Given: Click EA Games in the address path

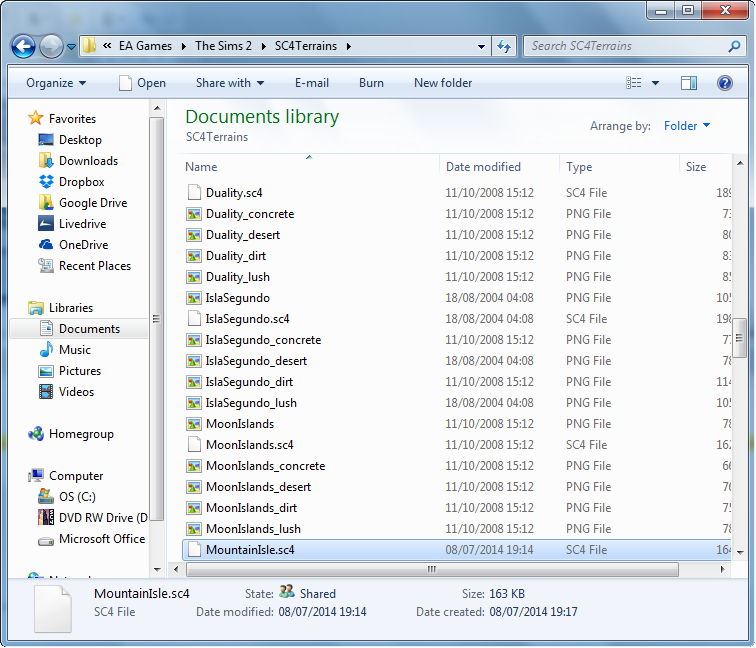Looking at the screenshot, I should pyautogui.click(x=145, y=46).
